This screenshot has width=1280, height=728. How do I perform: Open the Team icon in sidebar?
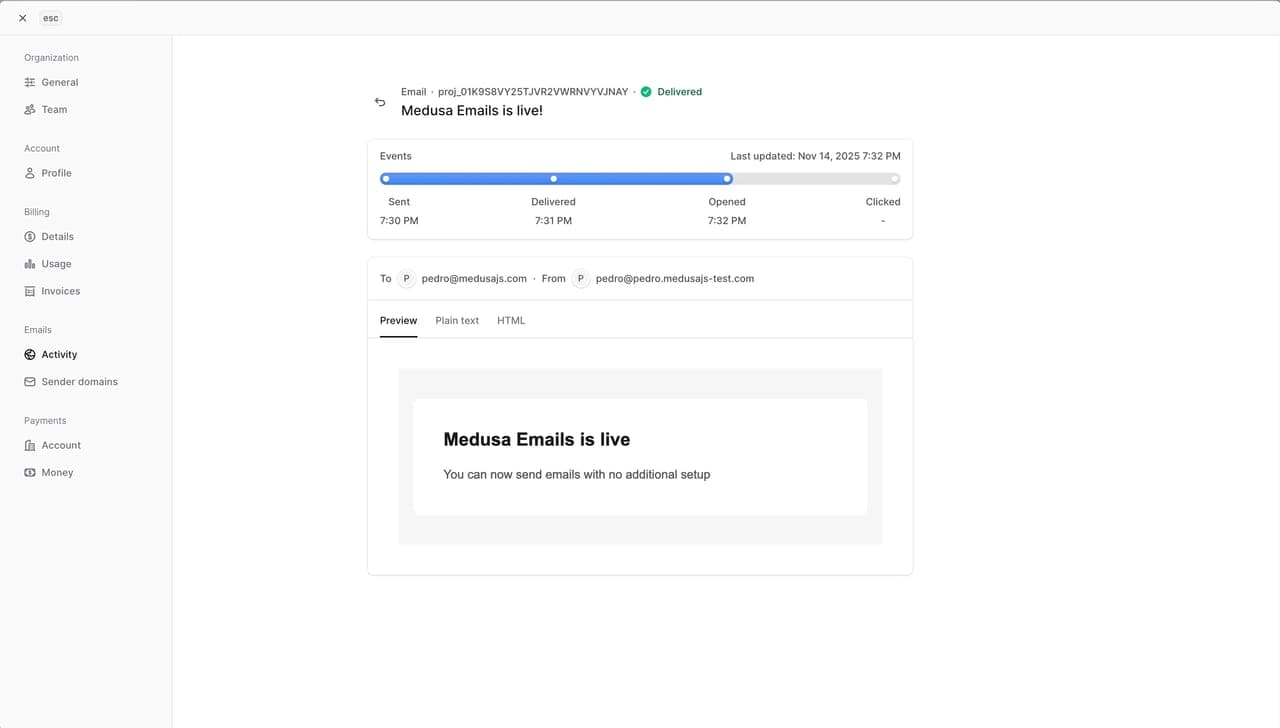[30, 109]
